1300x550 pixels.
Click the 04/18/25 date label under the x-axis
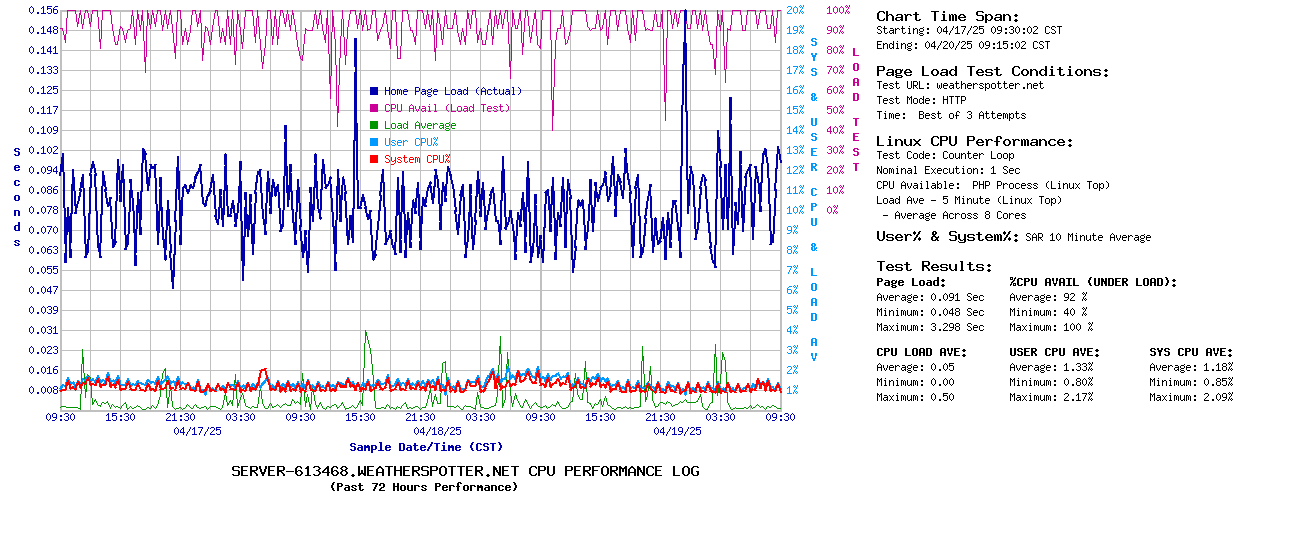(437, 431)
